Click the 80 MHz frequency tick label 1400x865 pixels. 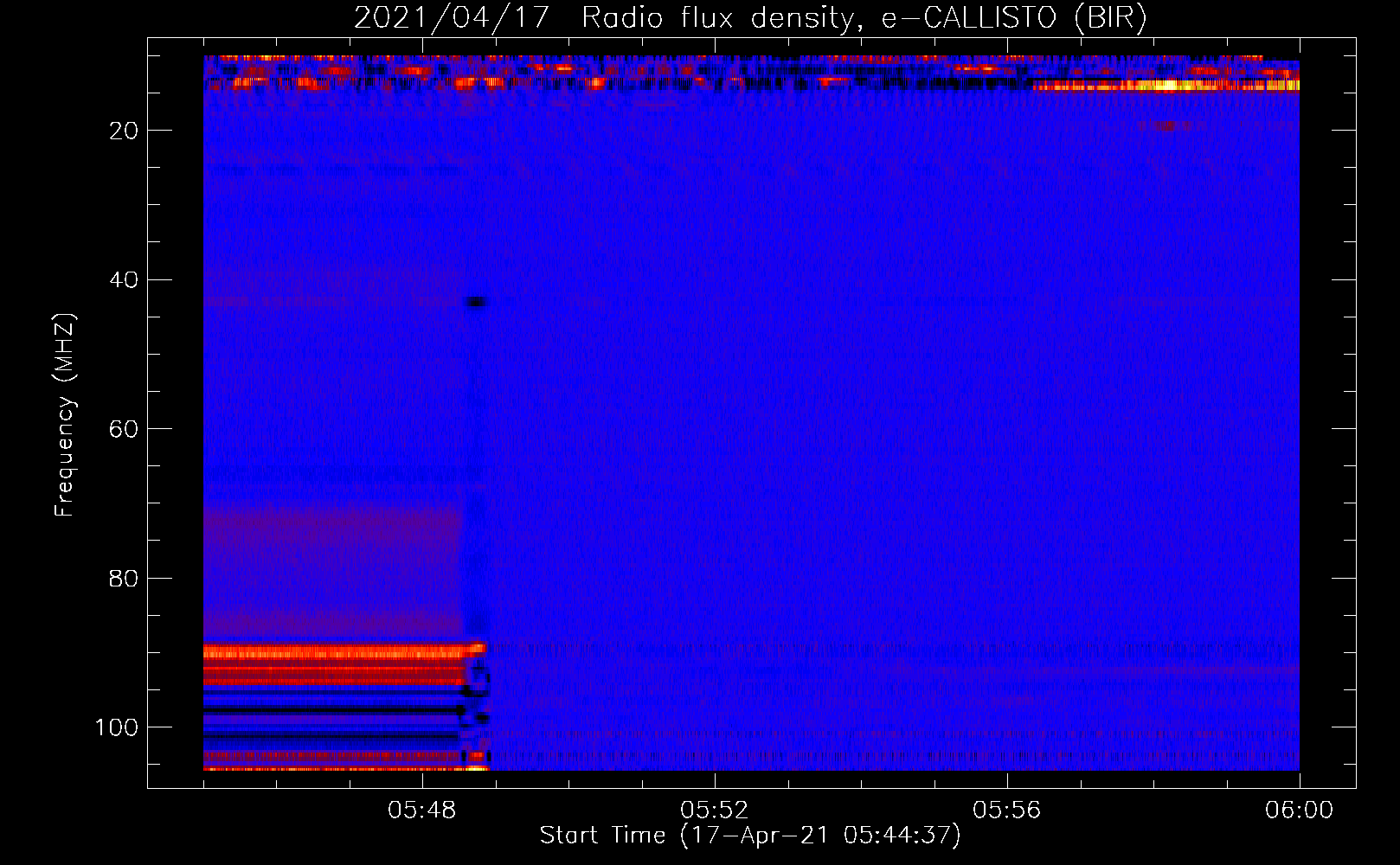[124, 578]
